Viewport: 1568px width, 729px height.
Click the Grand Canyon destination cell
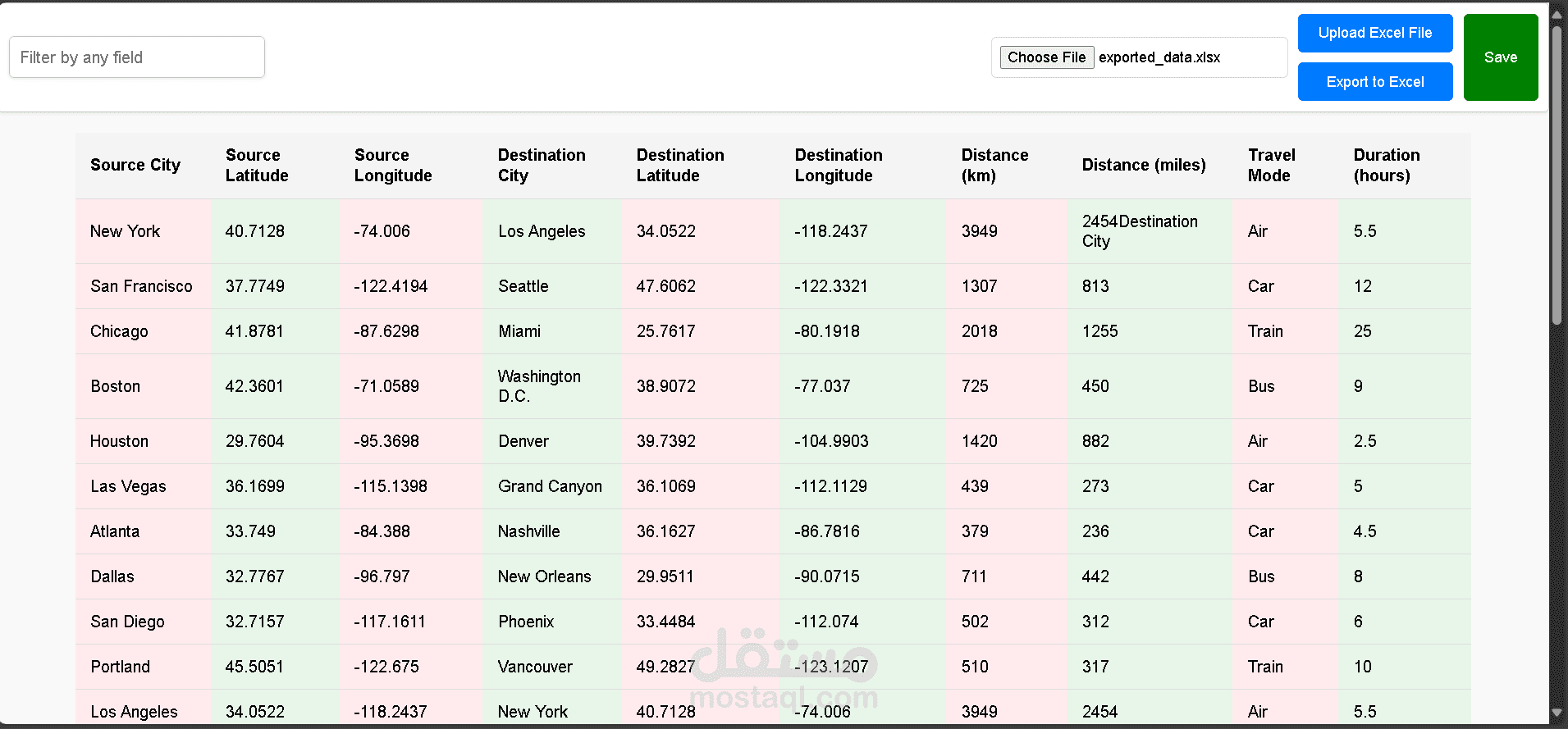[x=550, y=486]
